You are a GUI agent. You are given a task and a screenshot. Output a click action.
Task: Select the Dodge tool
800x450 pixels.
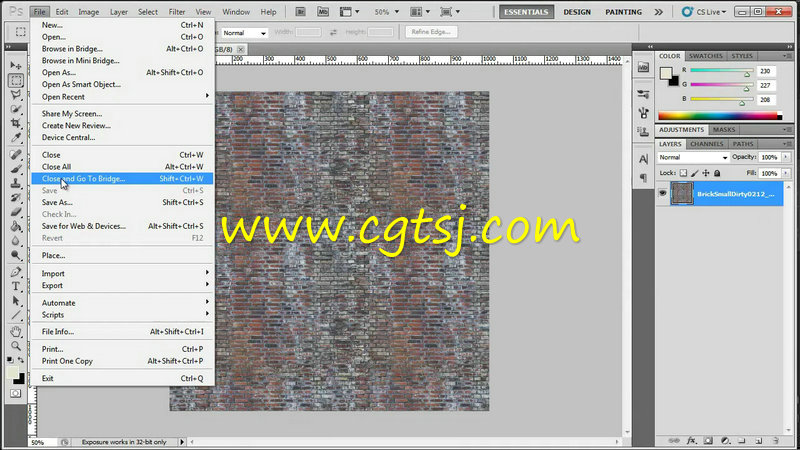[x=16, y=255]
